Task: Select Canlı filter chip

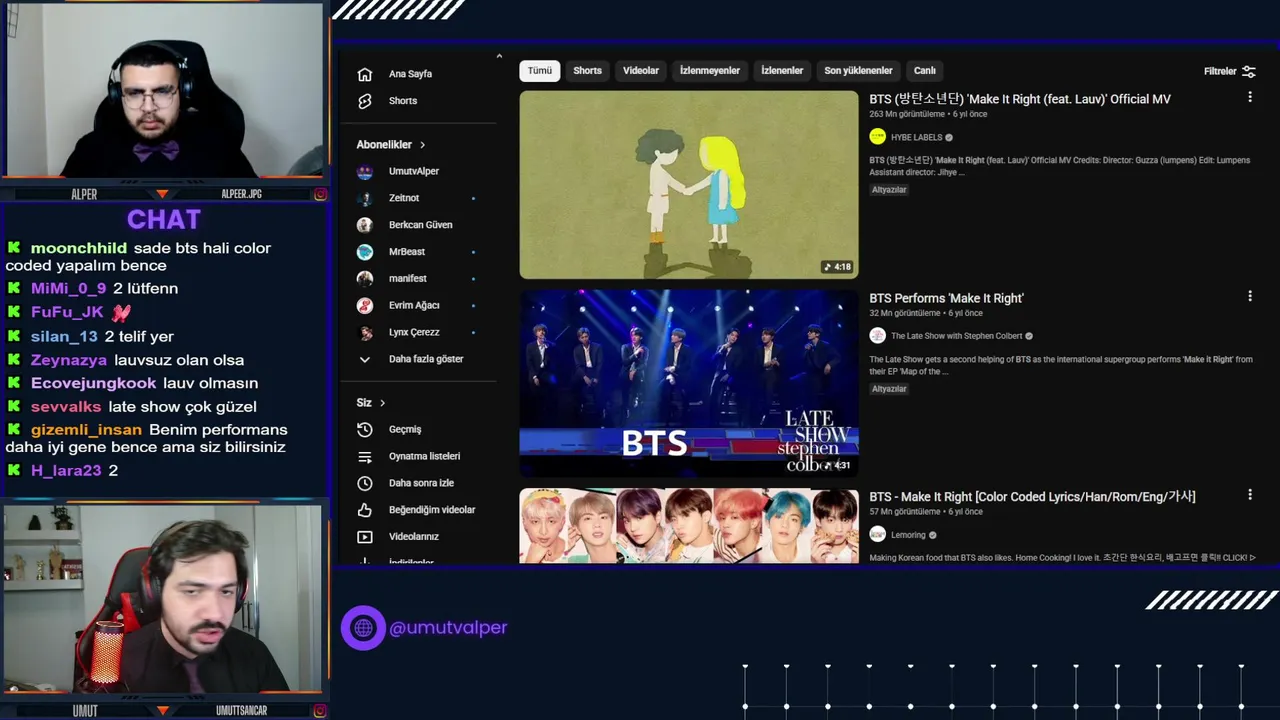Action: 925,71
